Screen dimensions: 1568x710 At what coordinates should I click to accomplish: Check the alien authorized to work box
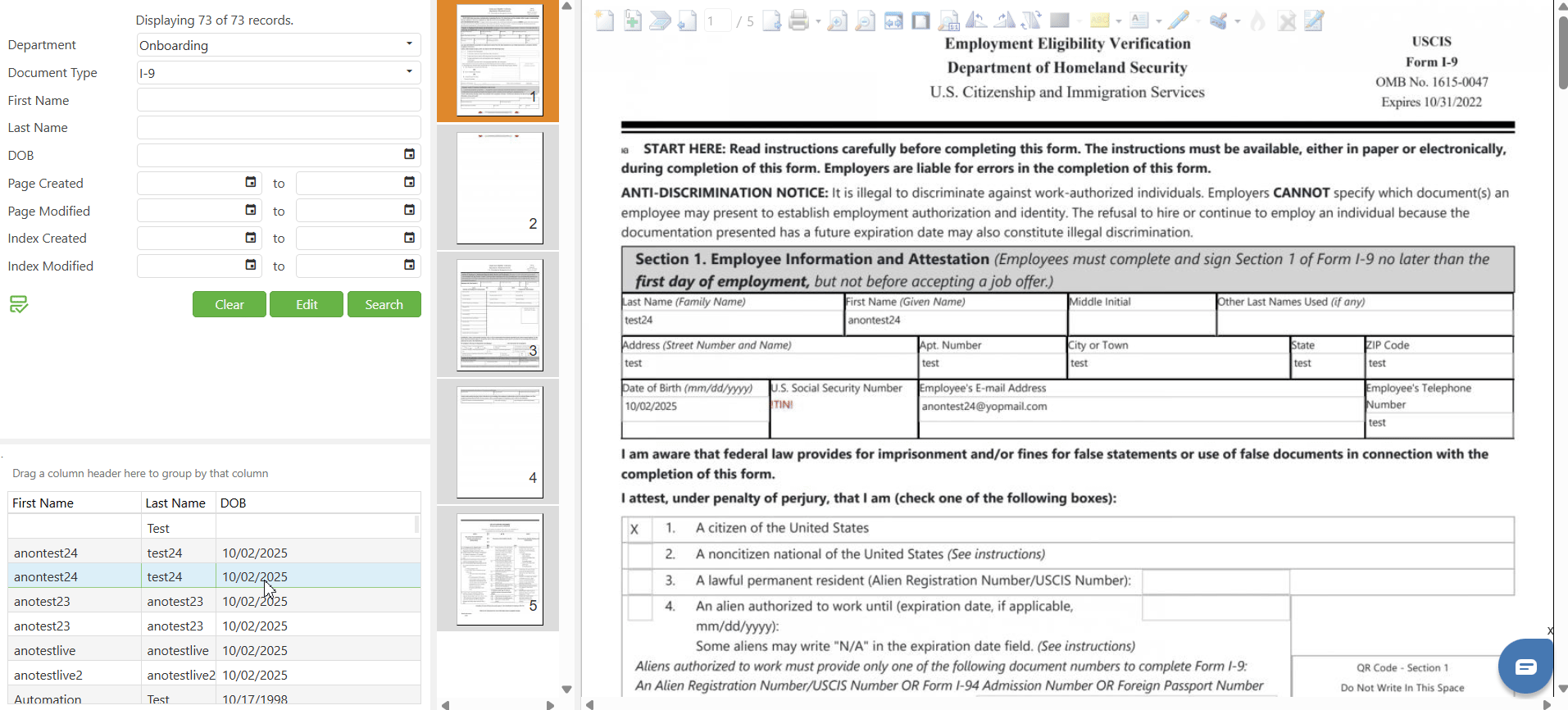[639, 608]
